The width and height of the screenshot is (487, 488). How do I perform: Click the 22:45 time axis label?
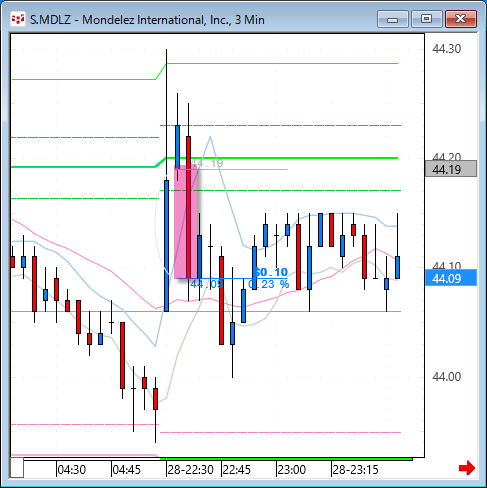pyautogui.click(x=236, y=469)
